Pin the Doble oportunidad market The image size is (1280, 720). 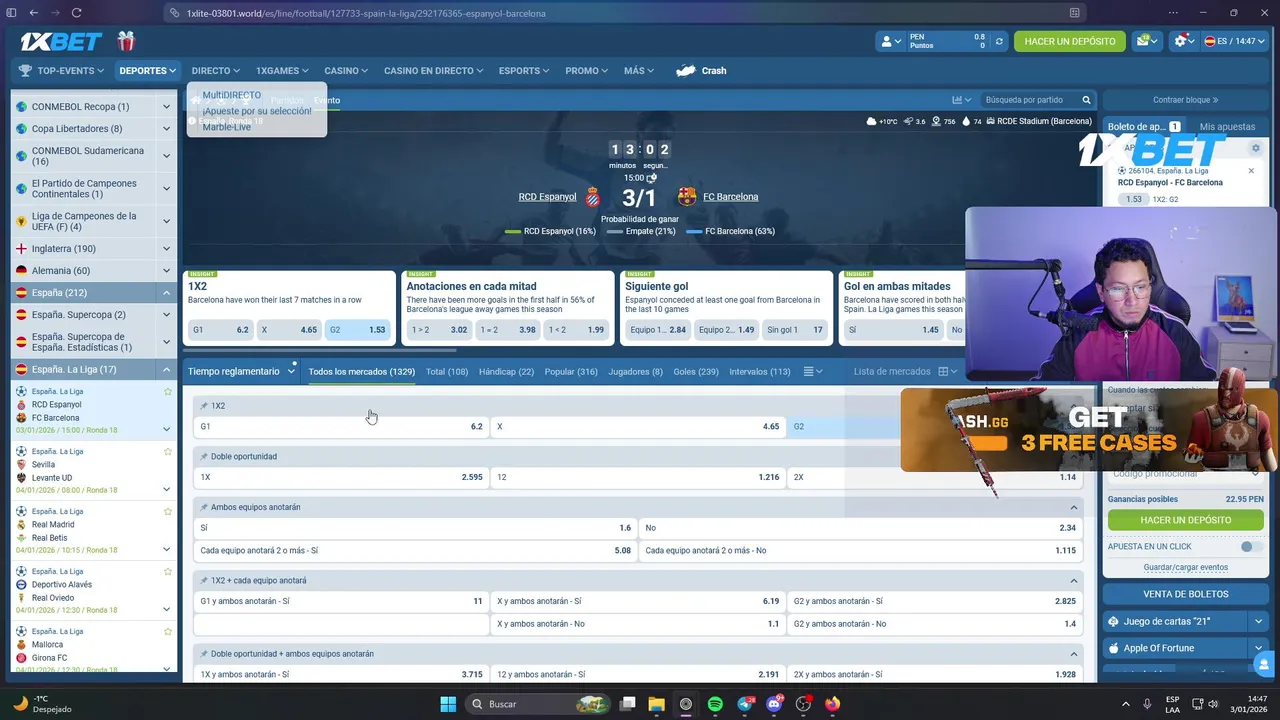[204, 457]
